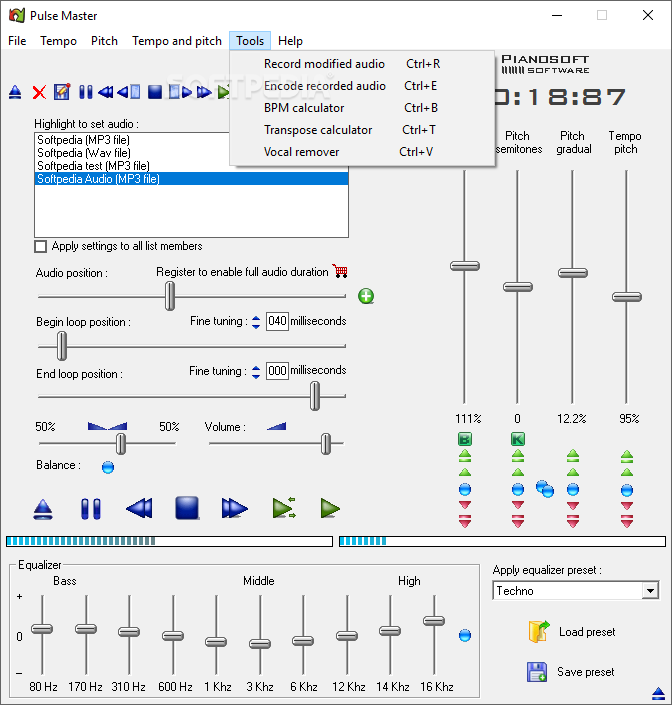Click the small rewind icon in top toolbar

[x=106, y=92]
